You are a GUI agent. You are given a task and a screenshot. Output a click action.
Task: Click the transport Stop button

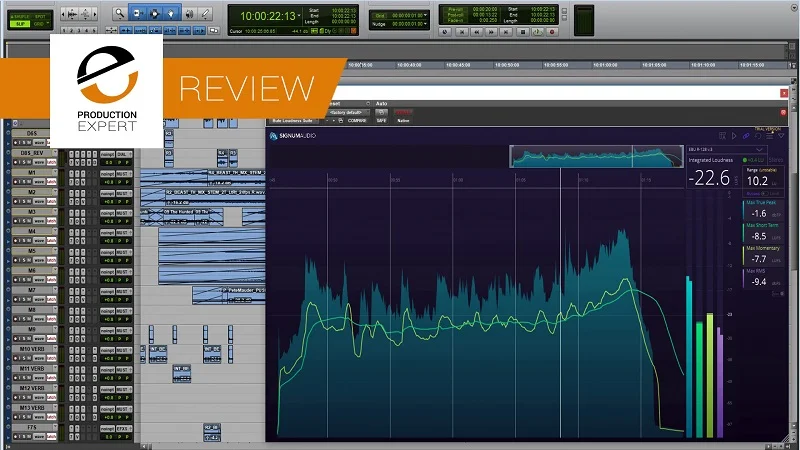tap(522, 32)
